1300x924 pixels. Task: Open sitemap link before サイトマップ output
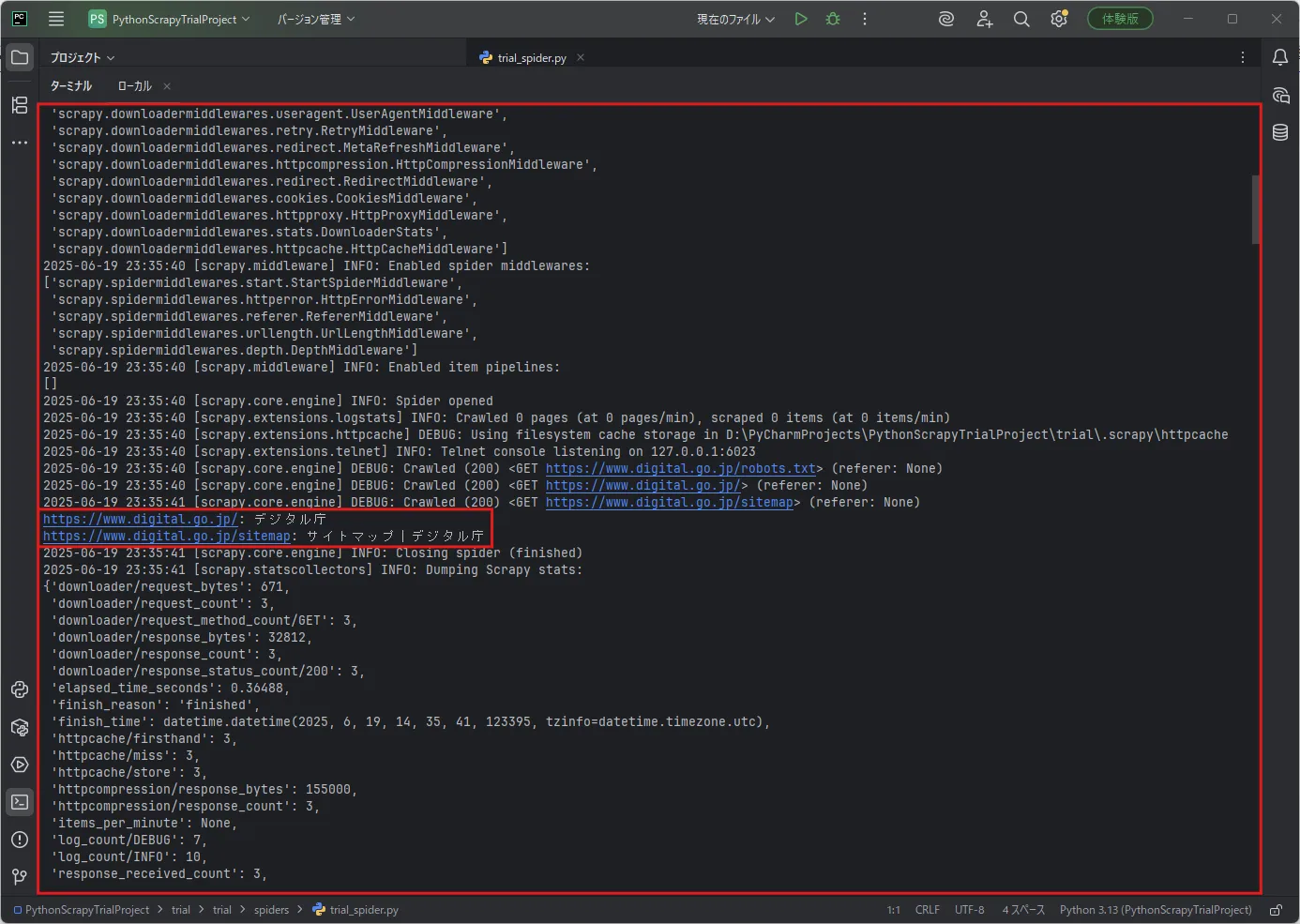(167, 536)
